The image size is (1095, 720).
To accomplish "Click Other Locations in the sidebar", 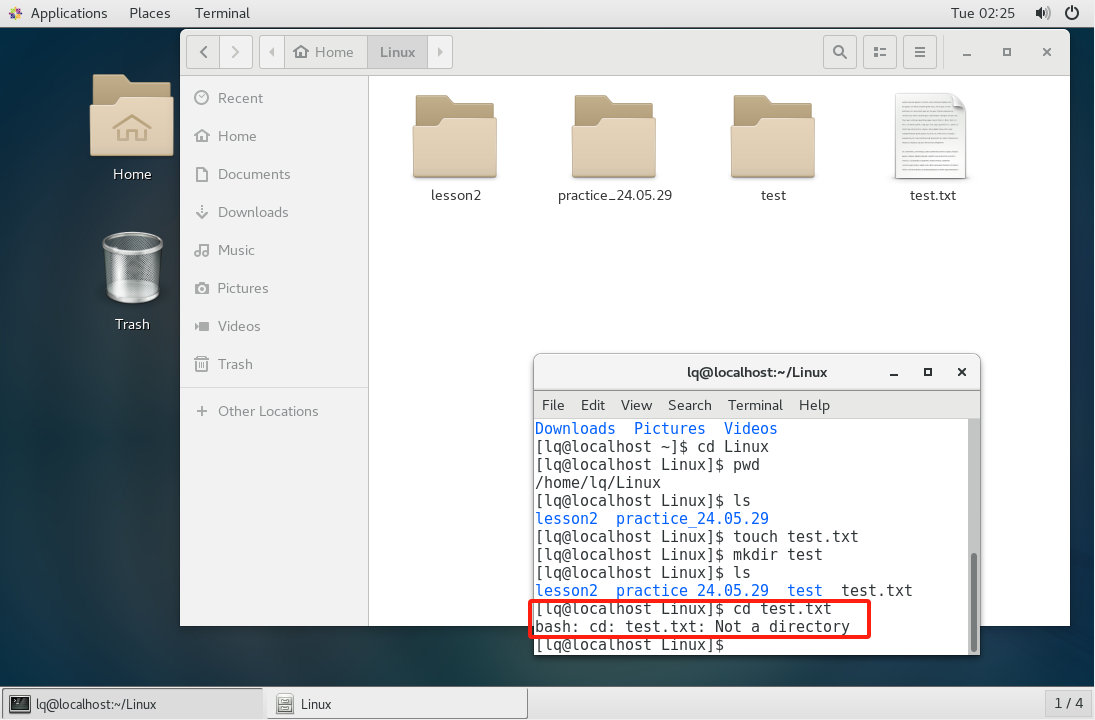I will (274, 411).
